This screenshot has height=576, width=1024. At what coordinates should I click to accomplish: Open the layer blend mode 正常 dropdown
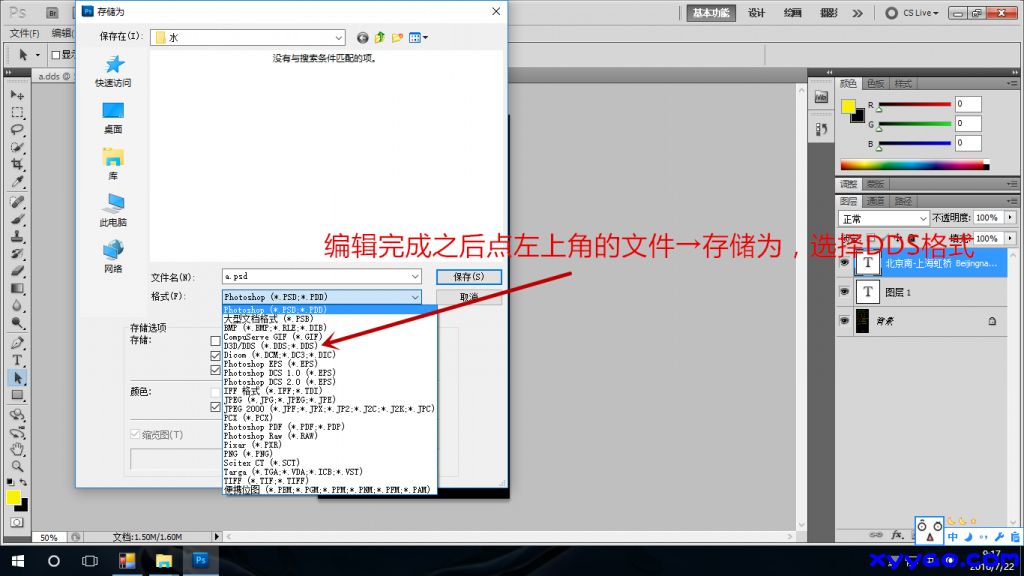point(884,217)
